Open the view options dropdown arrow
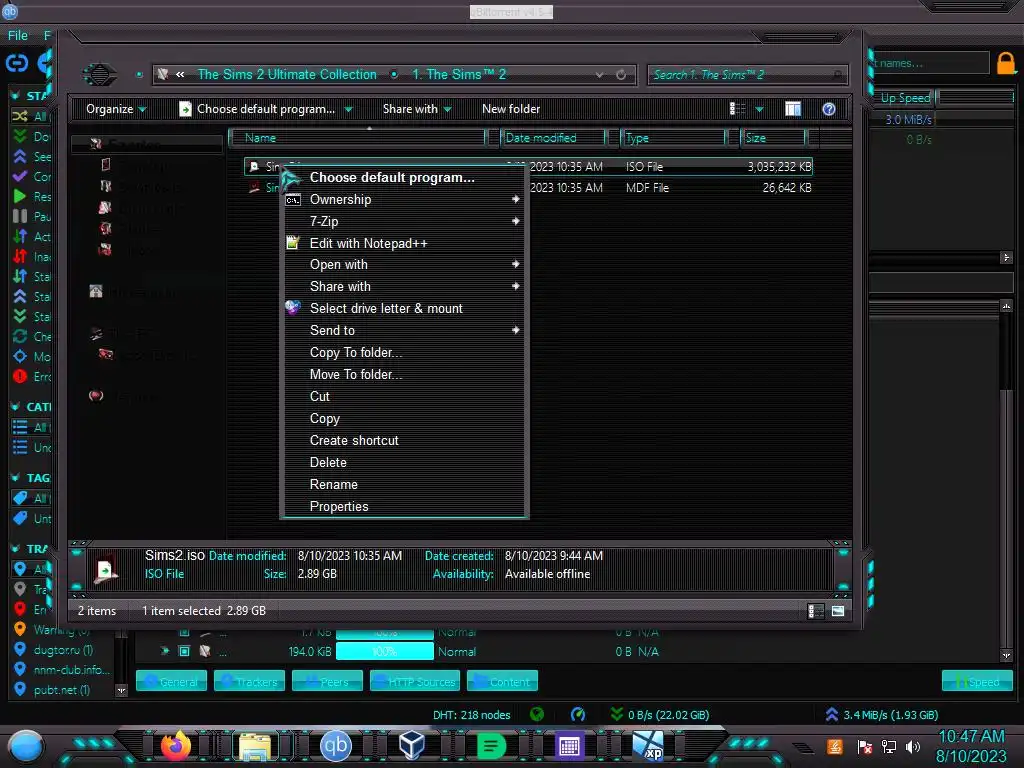Screen dimensions: 1024x768 (759, 110)
